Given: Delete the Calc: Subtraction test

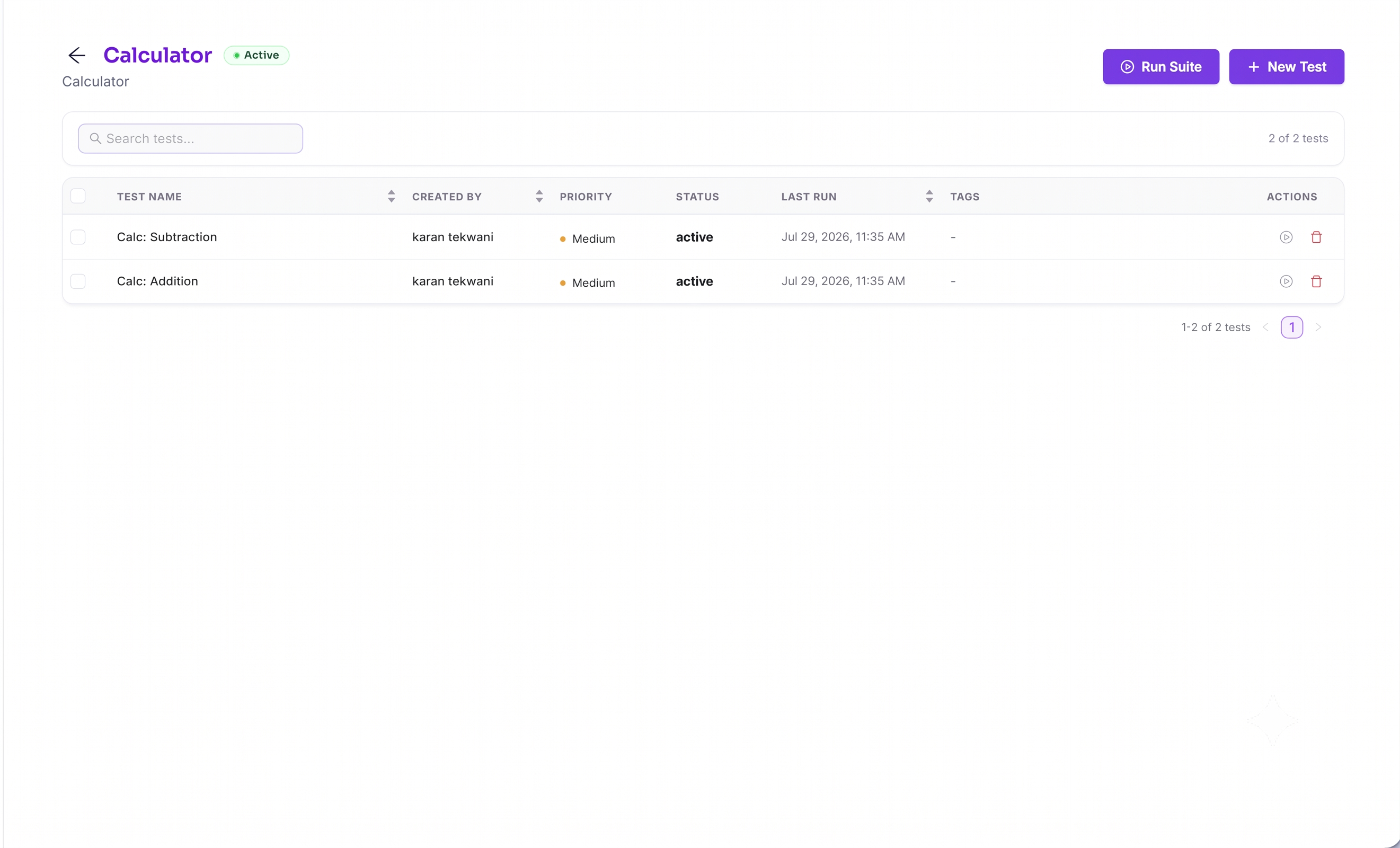Looking at the screenshot, I should [x=1316, y=237].
